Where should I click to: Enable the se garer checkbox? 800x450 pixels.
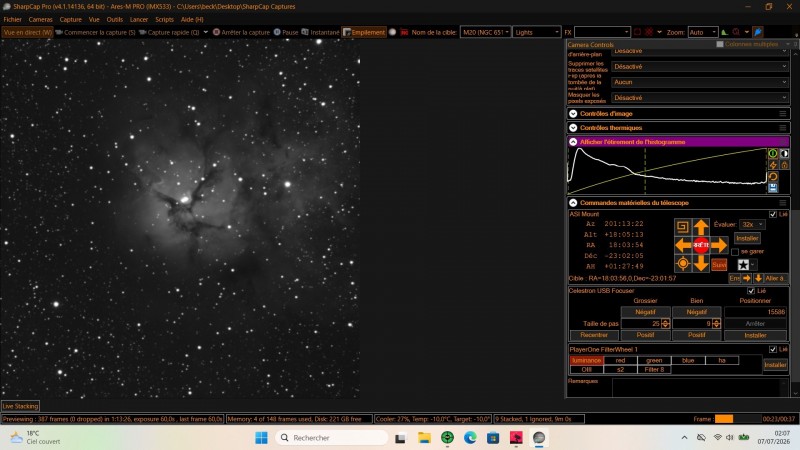pos(735,252)
